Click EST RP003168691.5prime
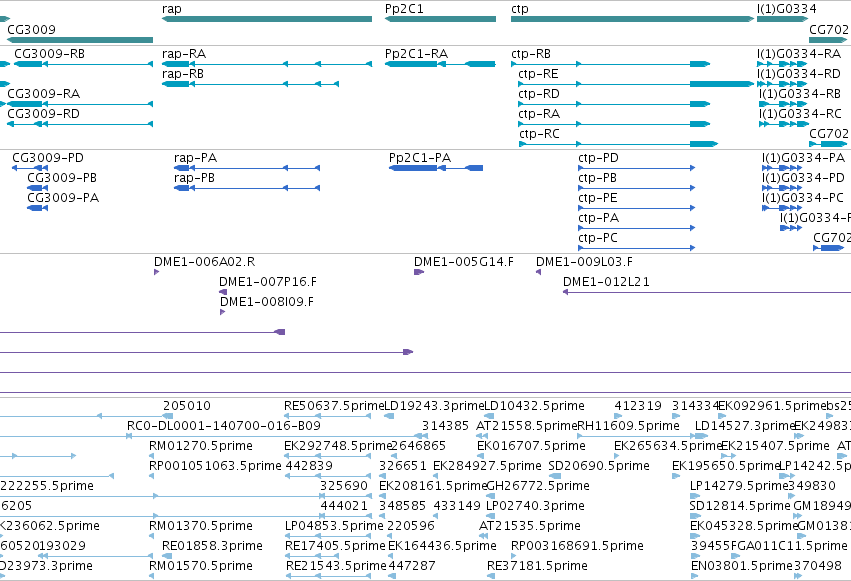 pos(577,546)
